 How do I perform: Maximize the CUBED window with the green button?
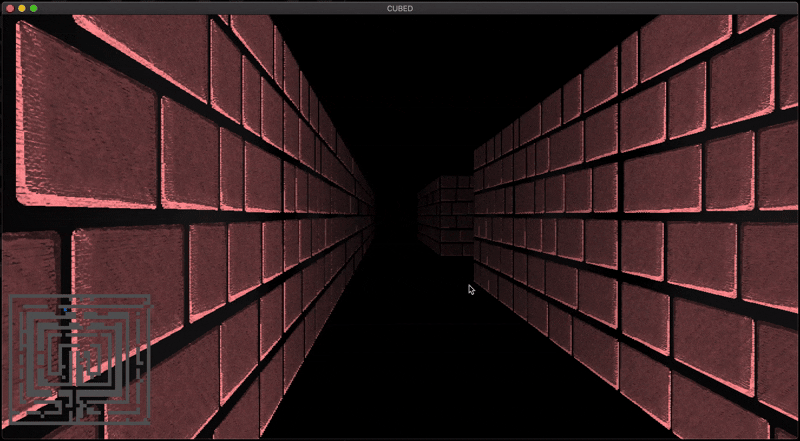(34, 7)
